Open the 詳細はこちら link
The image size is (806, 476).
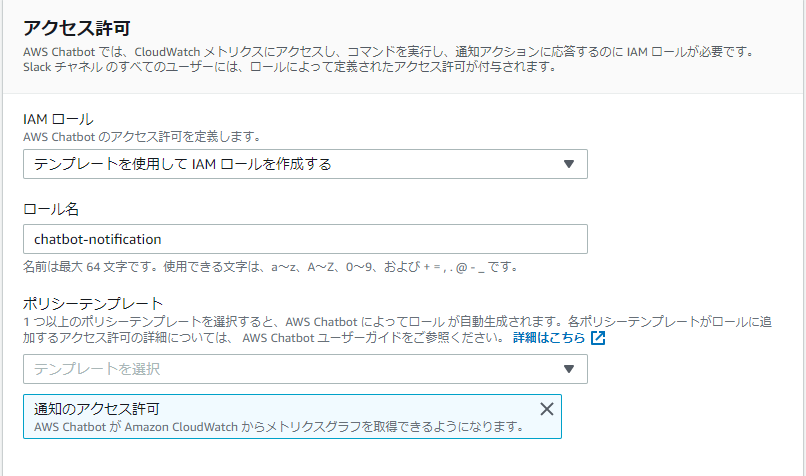tap(549, 338)
